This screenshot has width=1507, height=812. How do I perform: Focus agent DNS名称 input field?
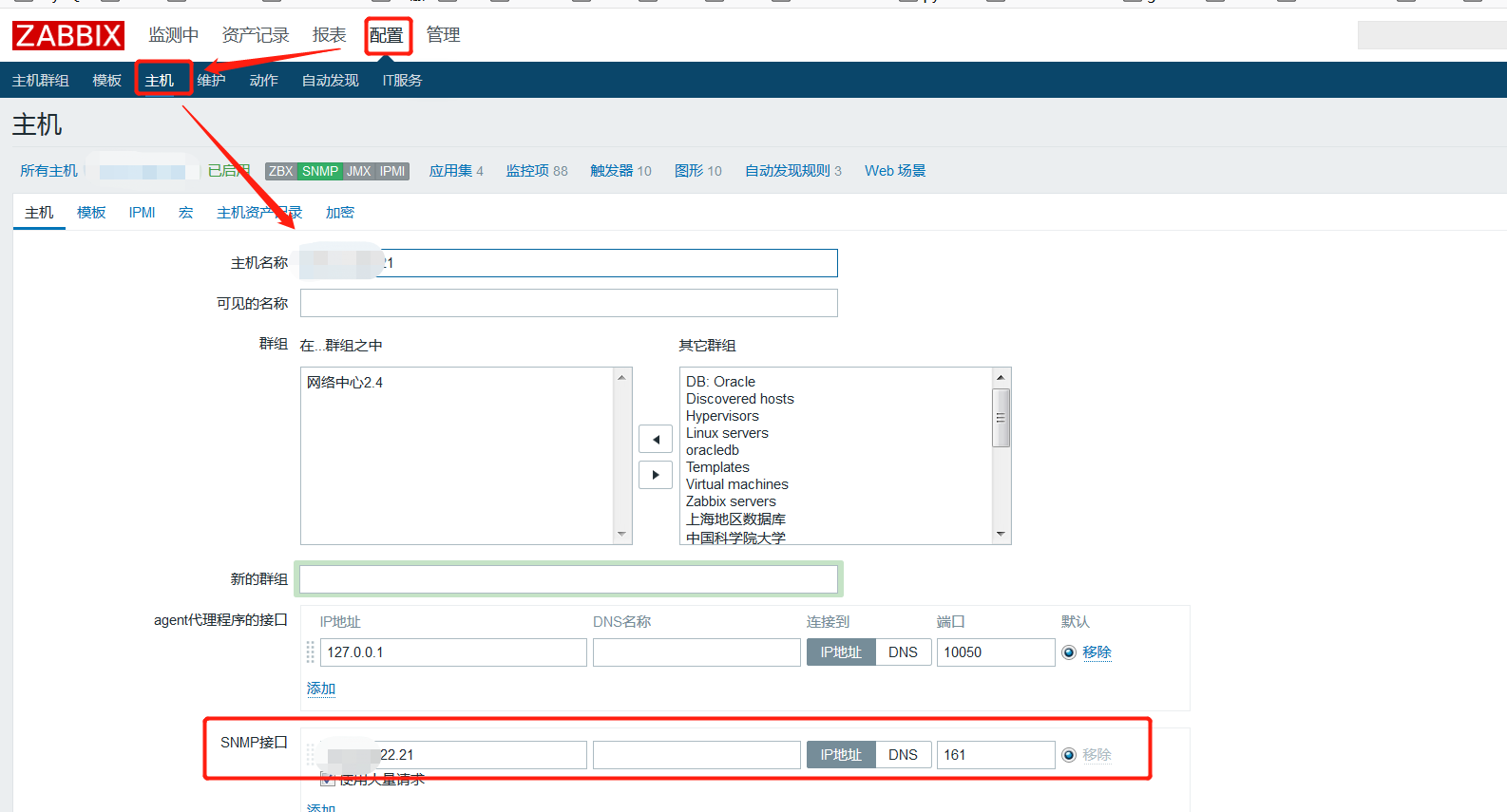pyautogui.click(x=696, y=652)
